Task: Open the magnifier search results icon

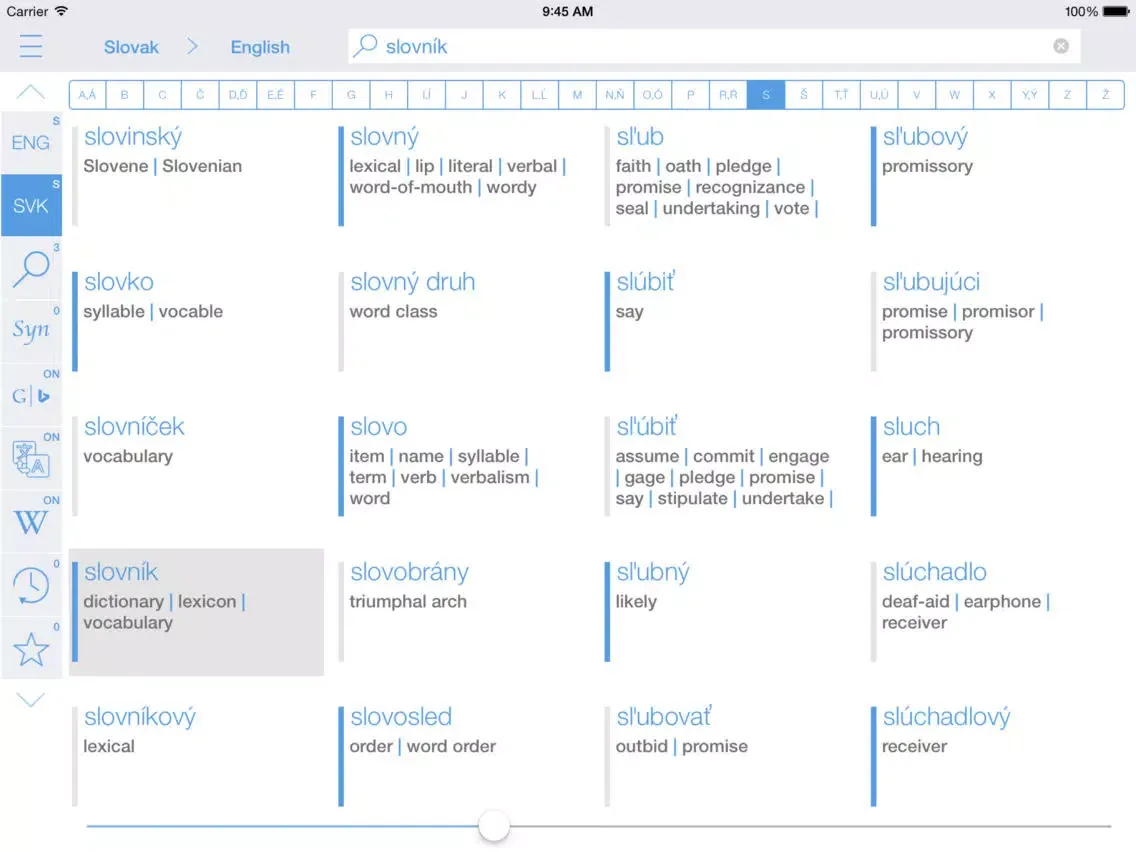Action: point(31,268)
